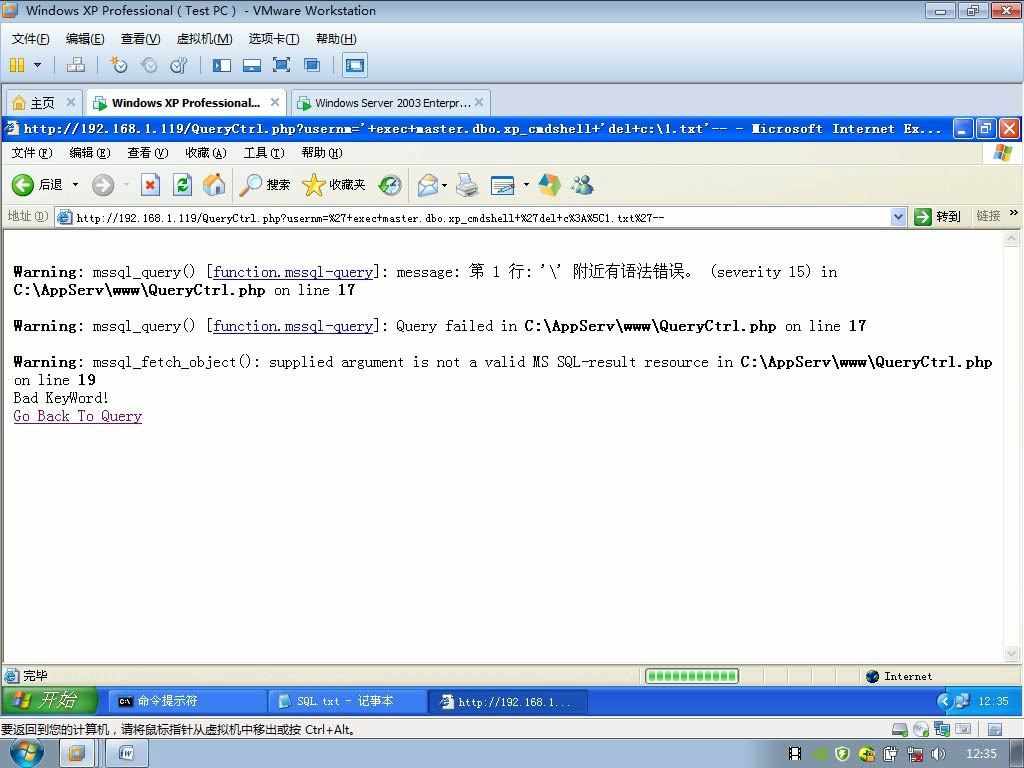Click the IE home page icon

214,185
